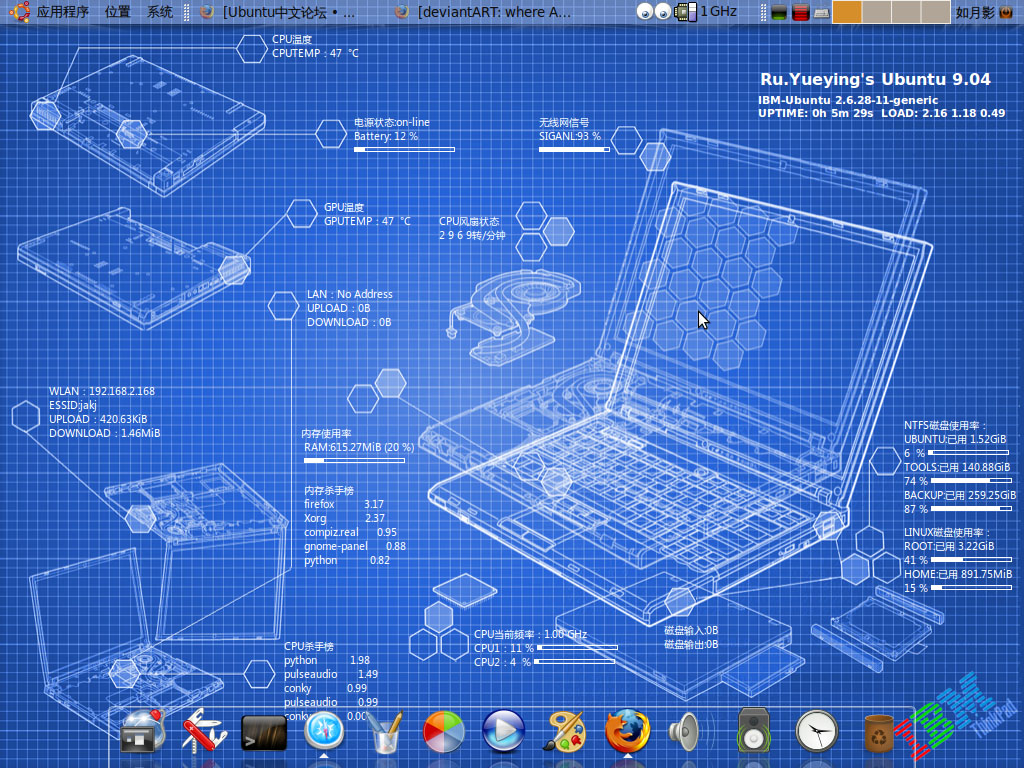Click the ROOT:已用 3.22GiB disk line
This screenshot has height=768, width=1024.
tap(950, 547)
